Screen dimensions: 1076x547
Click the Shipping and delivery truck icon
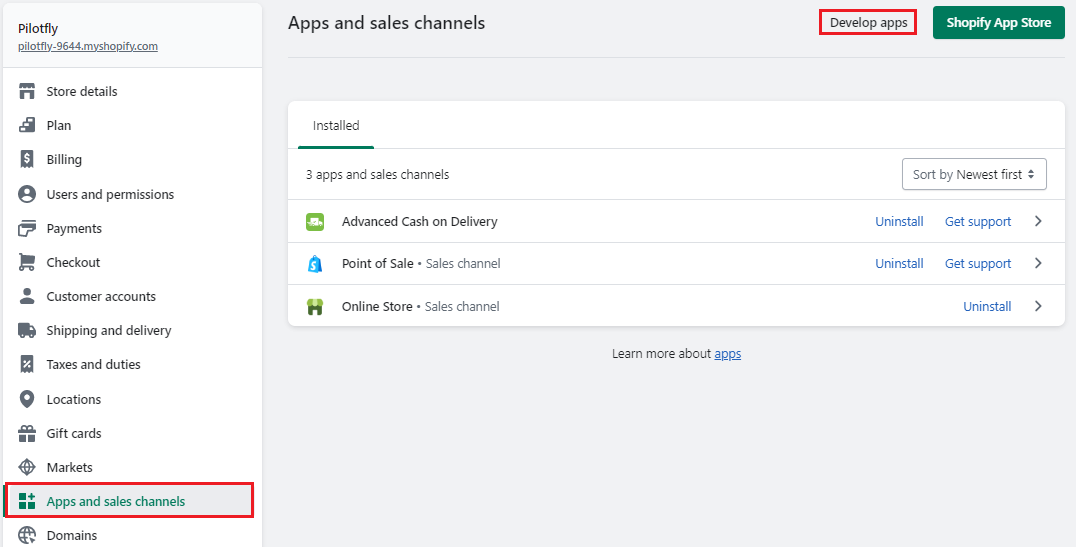(27, 331)
